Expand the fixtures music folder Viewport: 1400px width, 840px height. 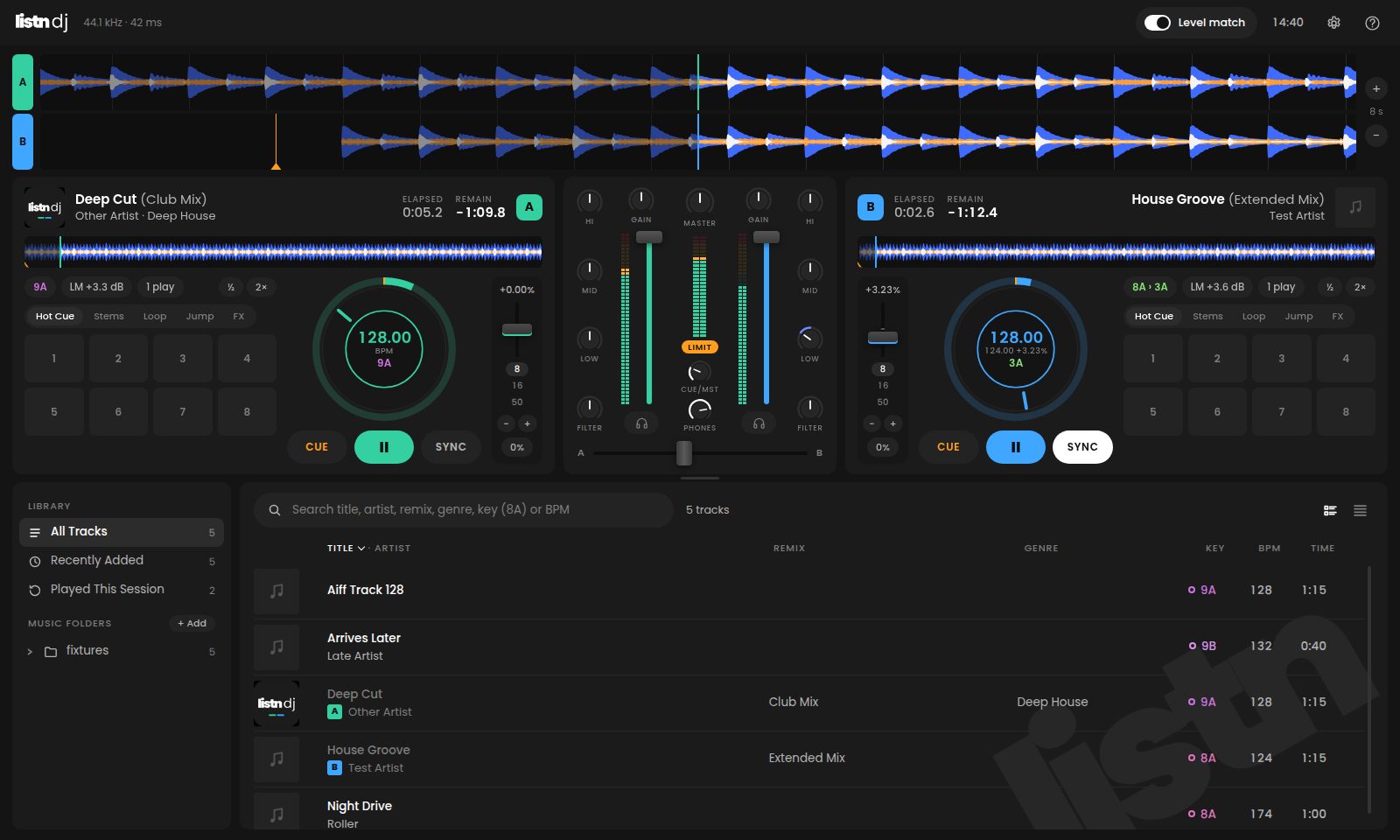(x=30, y=652)
